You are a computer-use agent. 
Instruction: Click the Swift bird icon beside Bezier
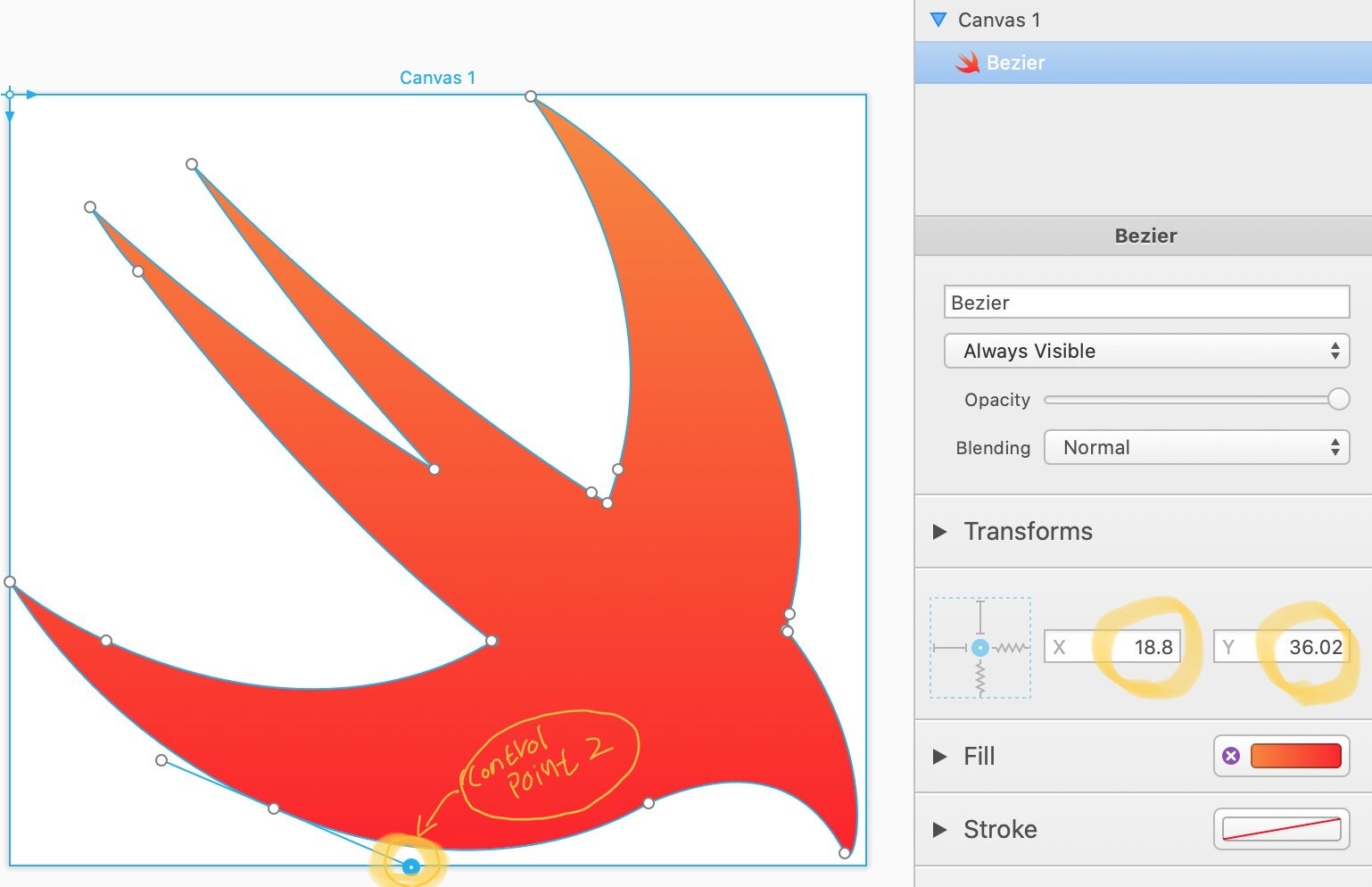point(967,62)
